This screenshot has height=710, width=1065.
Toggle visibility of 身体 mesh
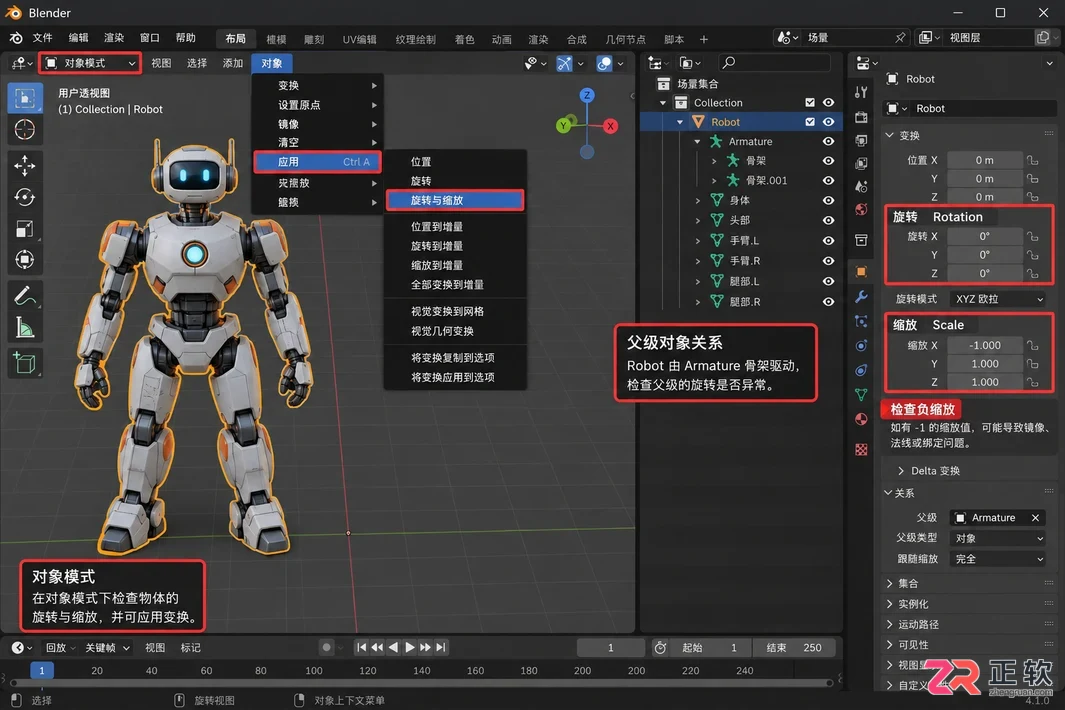(829, 200)
